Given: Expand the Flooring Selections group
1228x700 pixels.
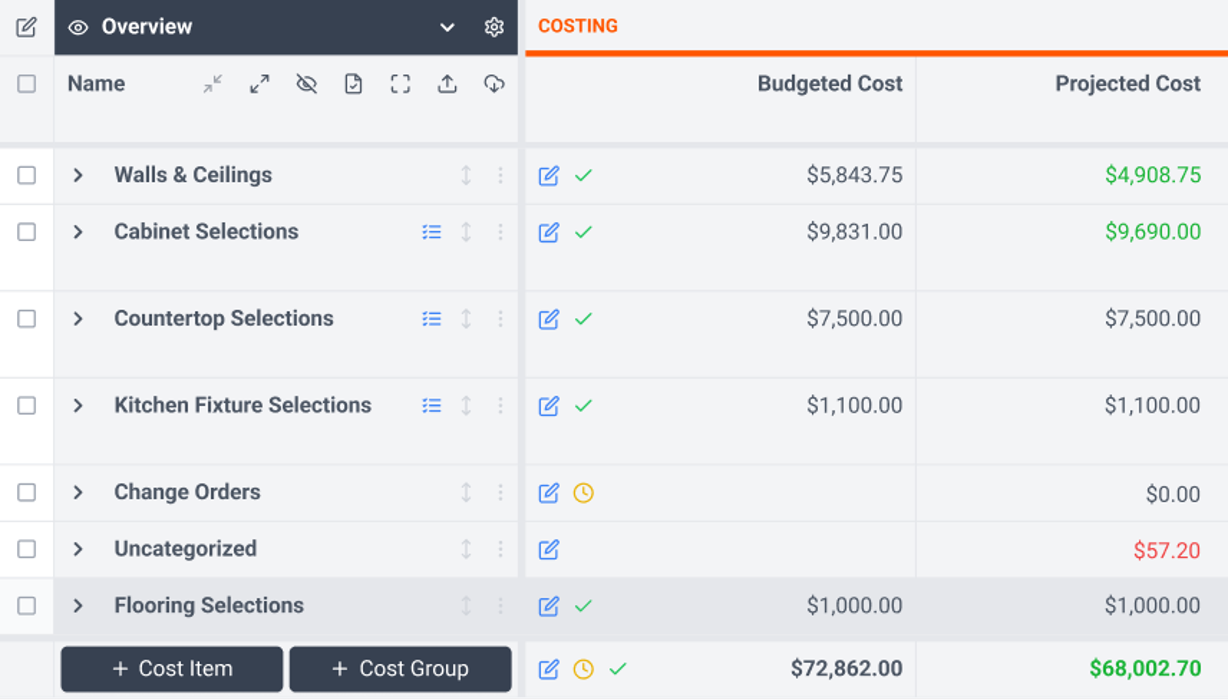Looking at the screenshot, I should tap(78, 606).
